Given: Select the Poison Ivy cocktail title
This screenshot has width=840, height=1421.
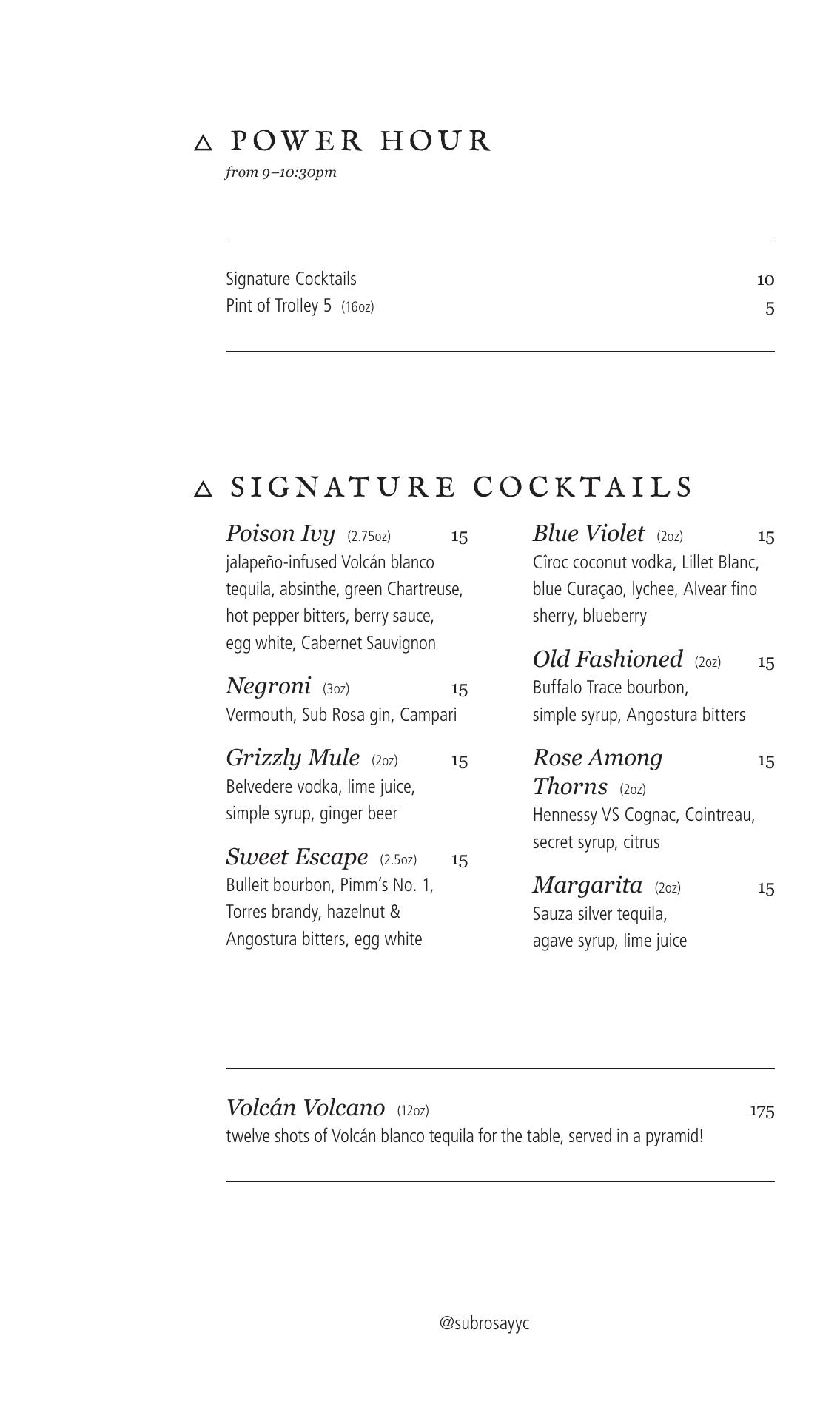Looking at the screenshot, I should [280, 534].
